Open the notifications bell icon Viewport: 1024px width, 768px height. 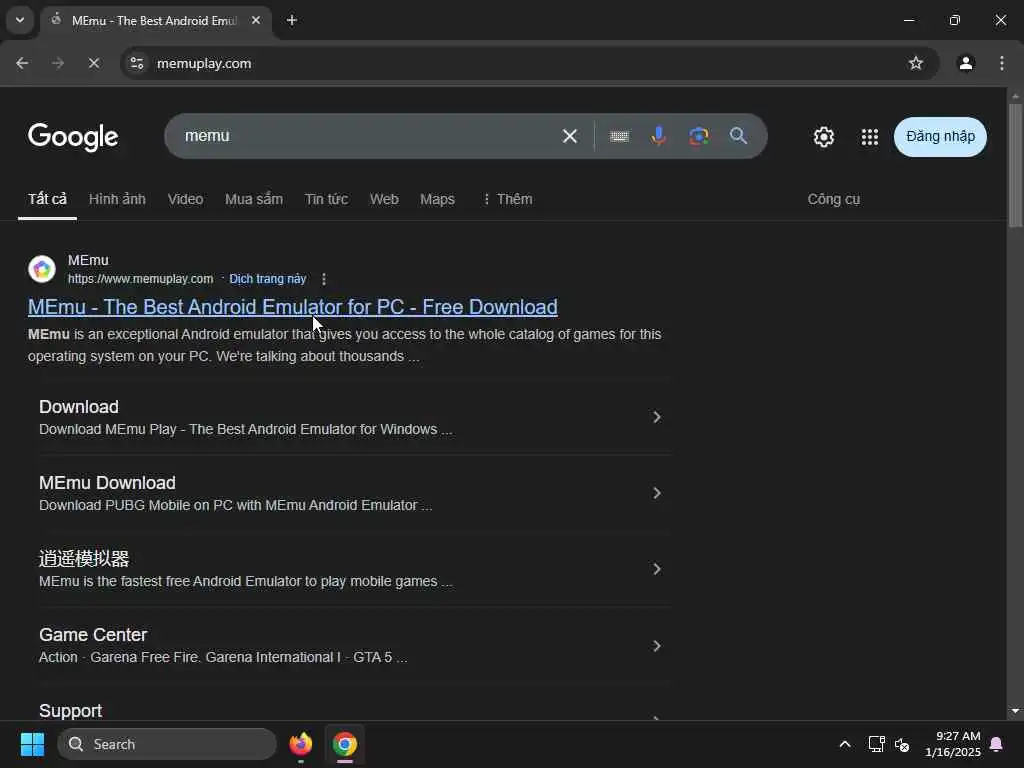point(997,744)
